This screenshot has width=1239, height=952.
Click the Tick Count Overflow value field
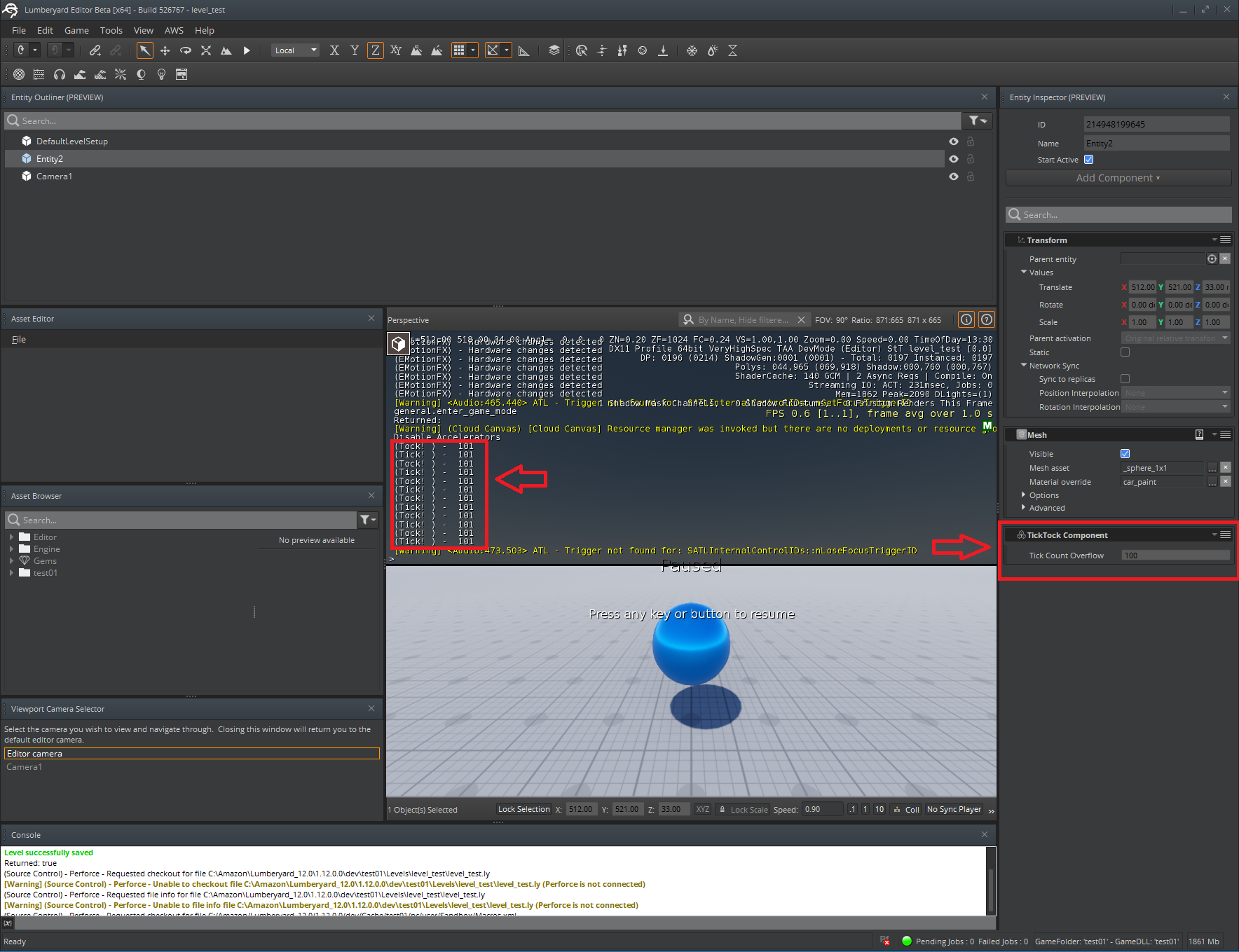click(x=1175, y=556)
